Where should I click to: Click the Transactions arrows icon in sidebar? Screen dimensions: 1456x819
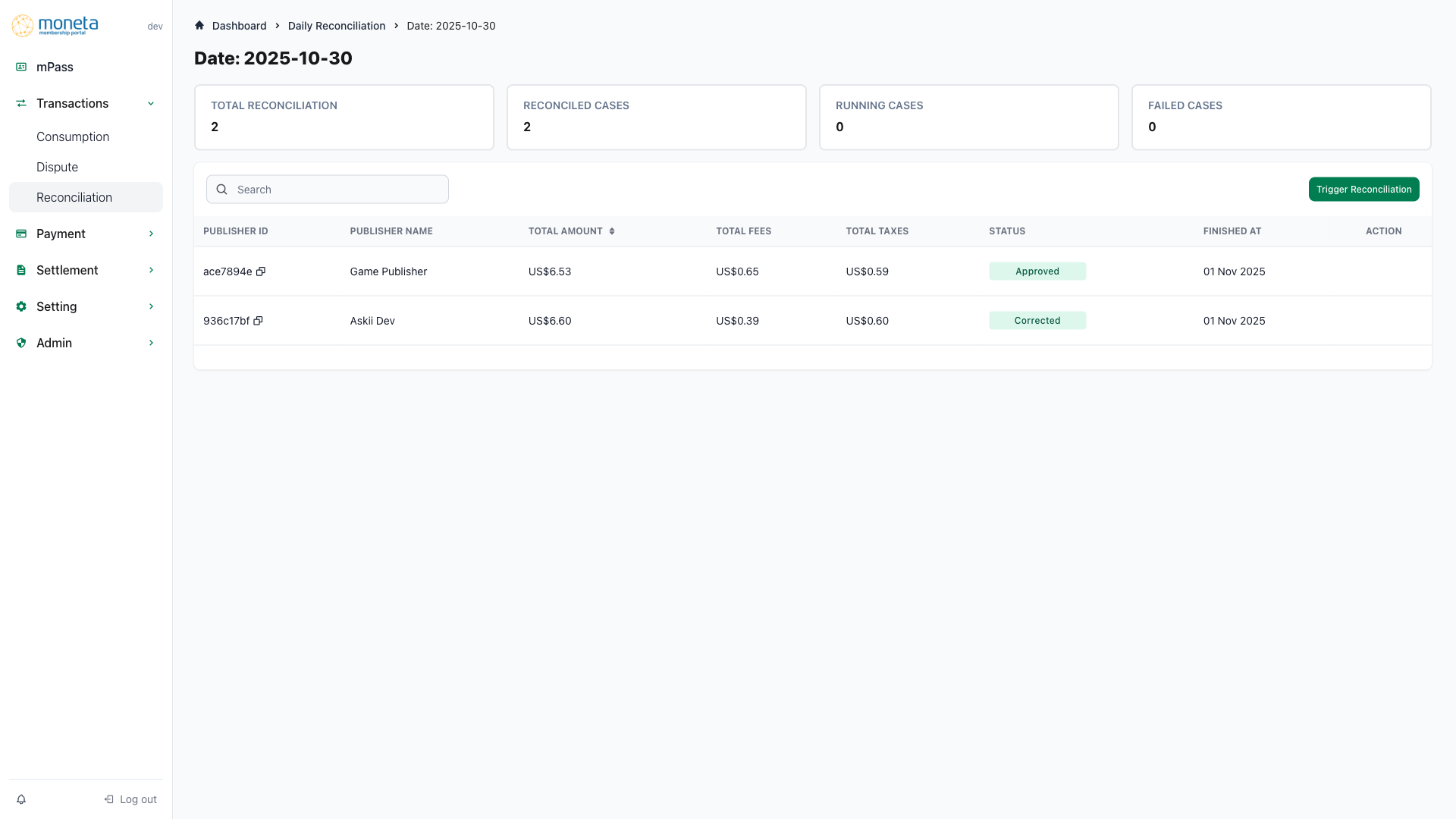[20, 103]
